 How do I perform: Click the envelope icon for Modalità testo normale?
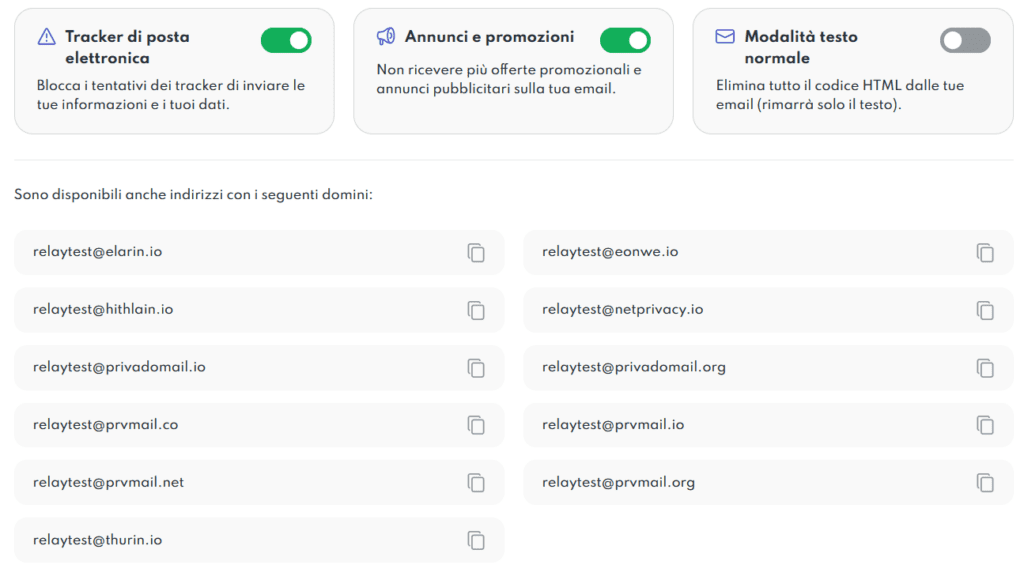(725, 37)
